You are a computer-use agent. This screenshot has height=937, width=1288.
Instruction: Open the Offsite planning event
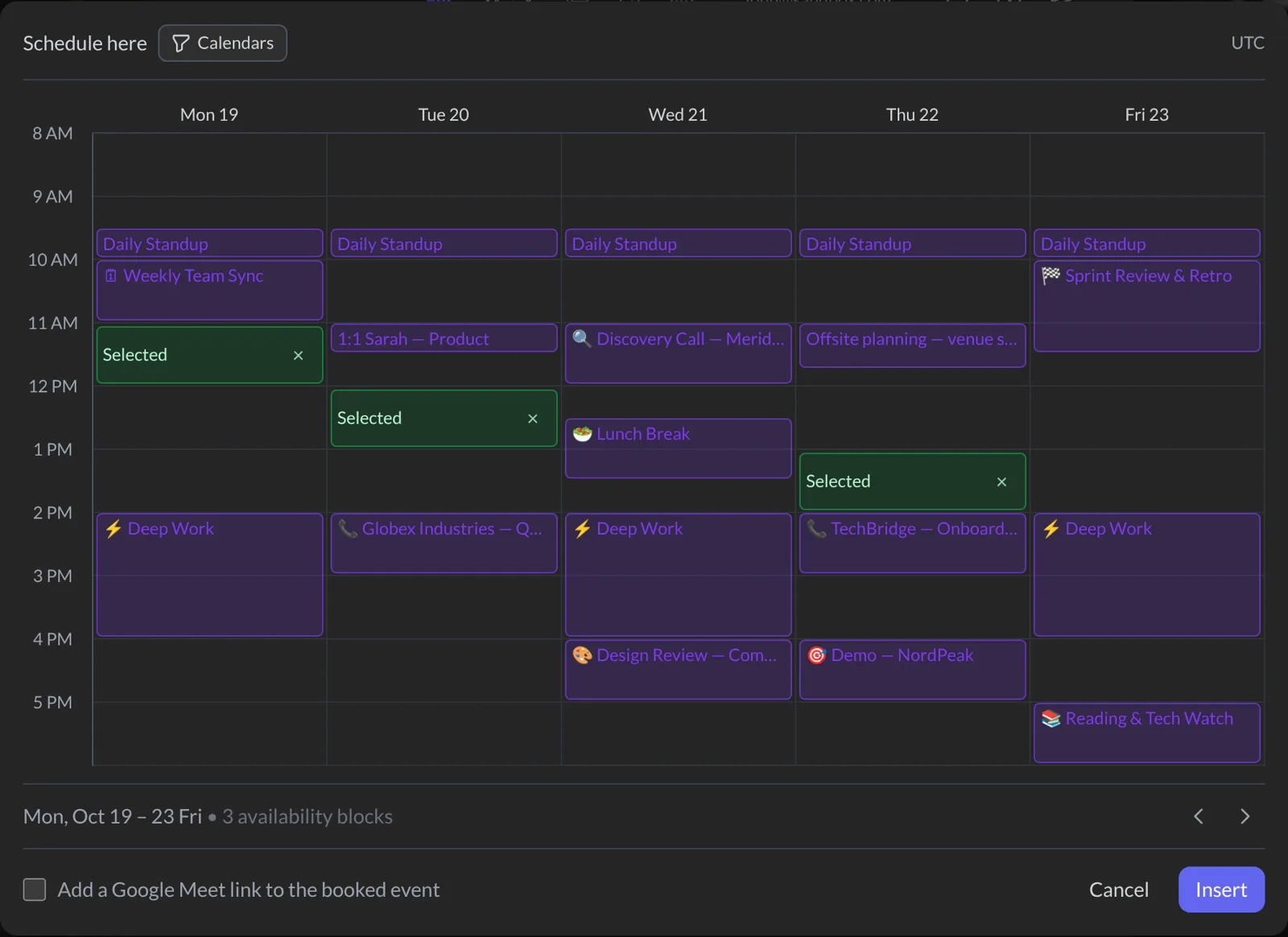(912, 345)
